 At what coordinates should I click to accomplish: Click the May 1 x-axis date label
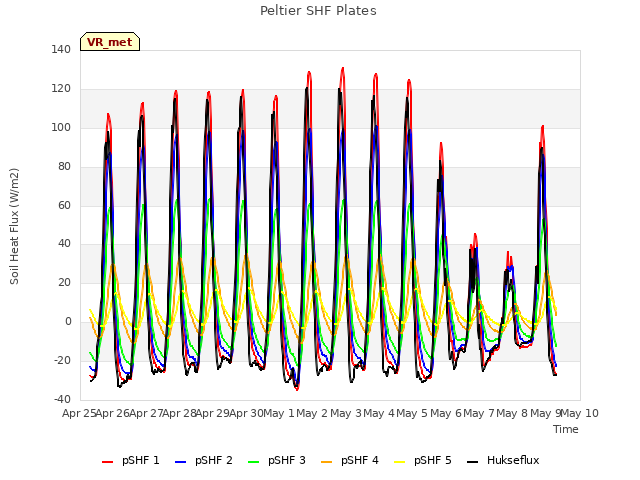tap(279, 413)
